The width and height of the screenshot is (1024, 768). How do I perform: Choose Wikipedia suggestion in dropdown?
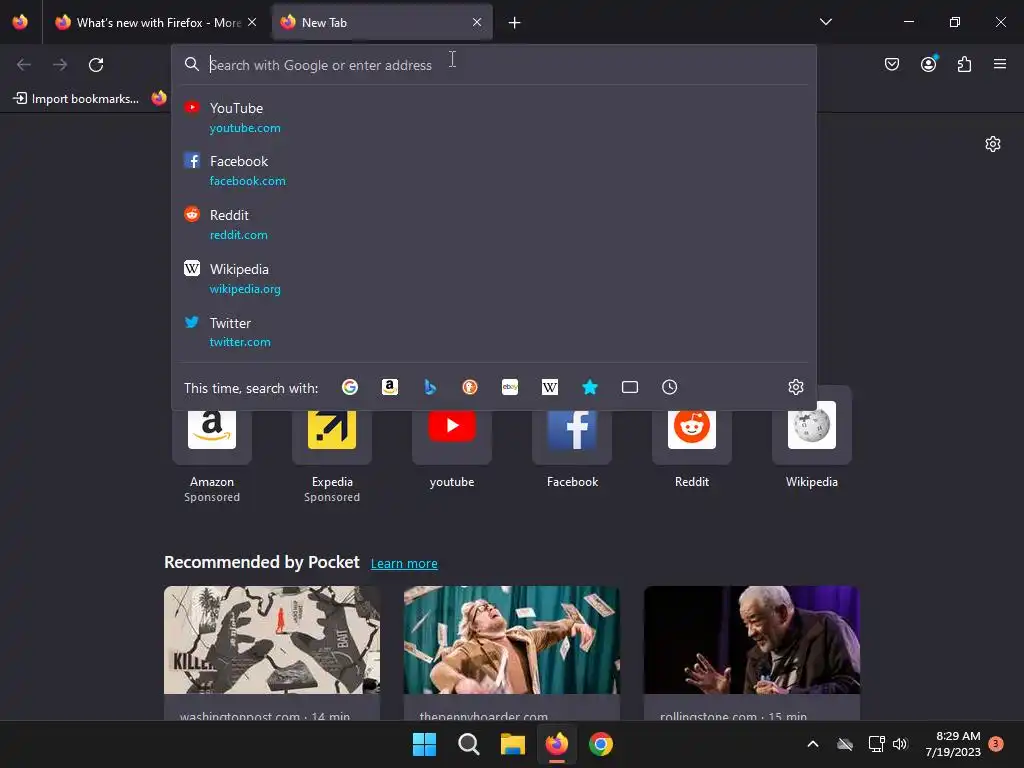click(x=494, y=279)
